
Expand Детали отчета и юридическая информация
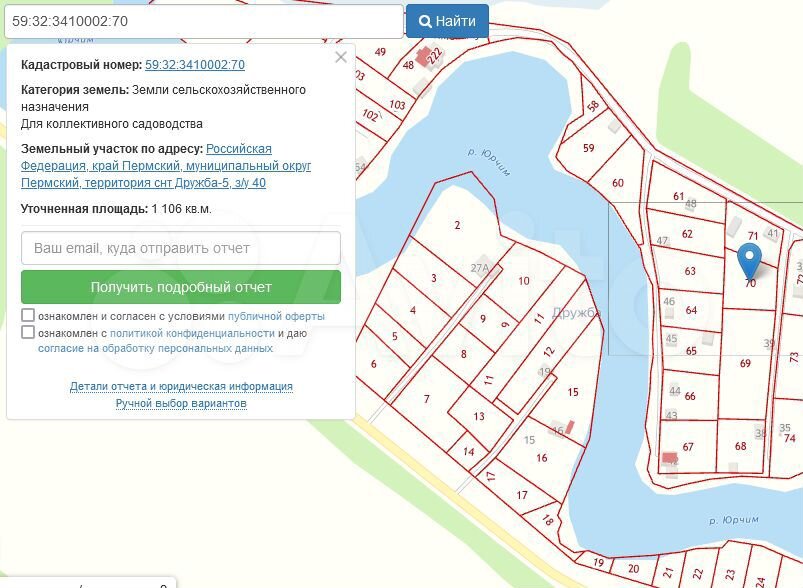tap(181, 386)
